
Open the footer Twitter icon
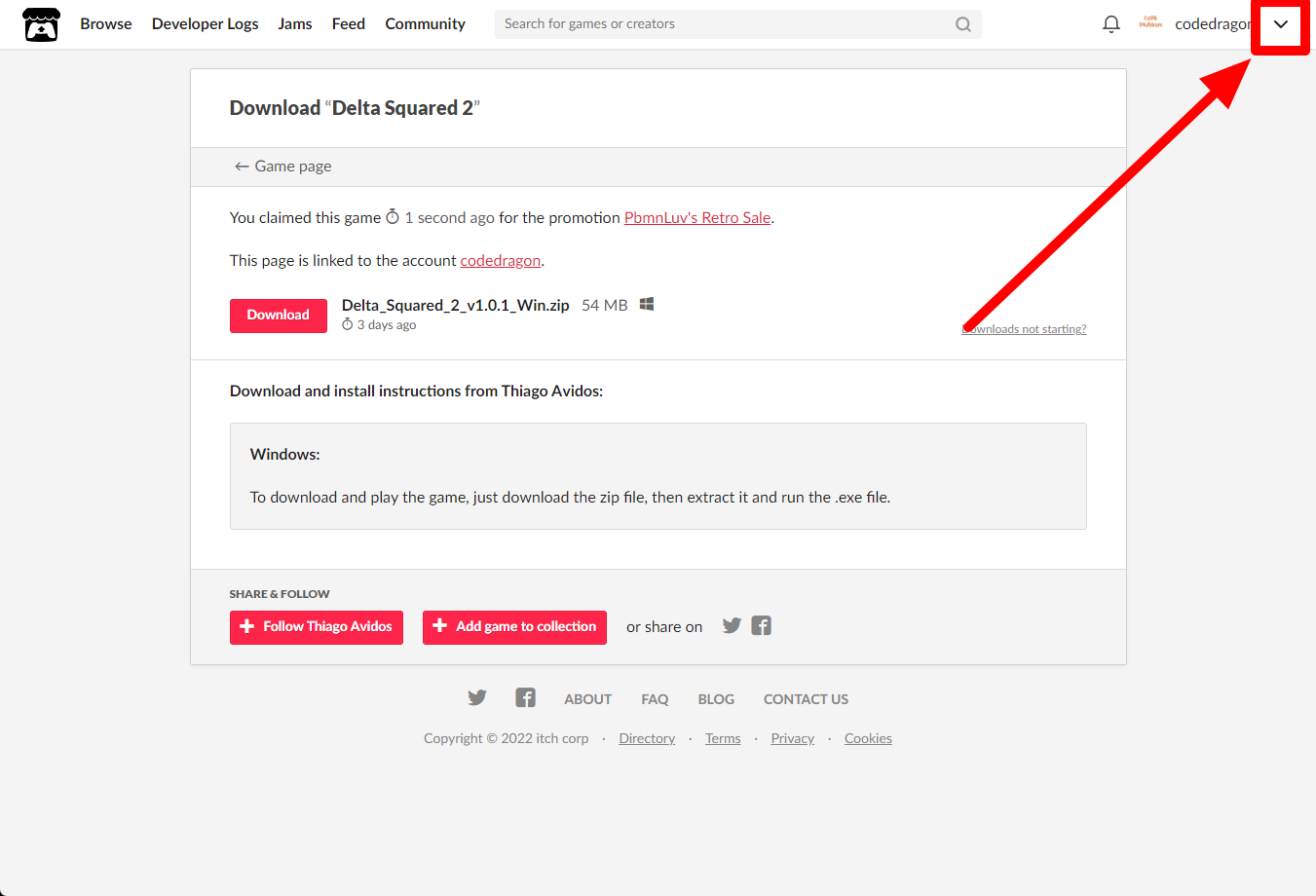[476, 697]
